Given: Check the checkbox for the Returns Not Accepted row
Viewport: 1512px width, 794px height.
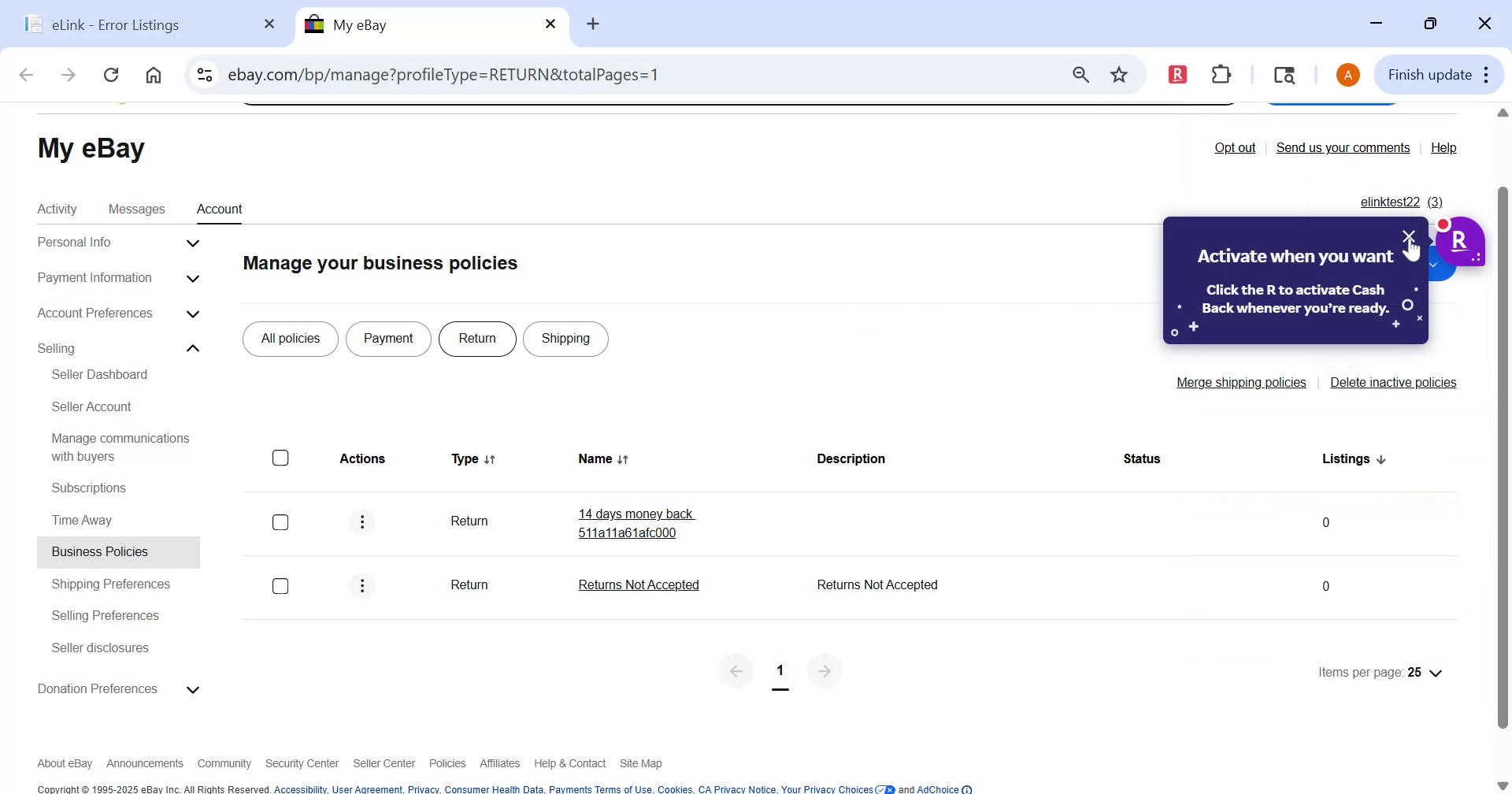Looking at the screenshot, I should click(x=280, y=585).
